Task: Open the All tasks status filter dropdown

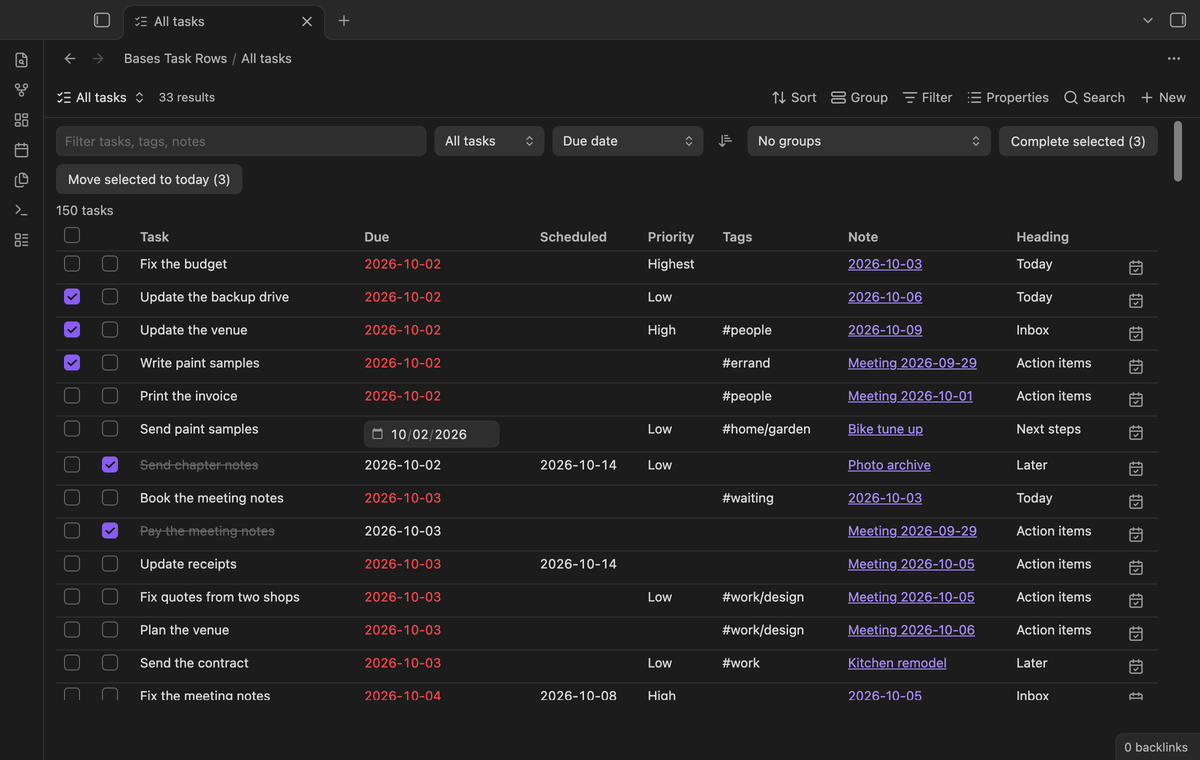Action: point(489,141)
